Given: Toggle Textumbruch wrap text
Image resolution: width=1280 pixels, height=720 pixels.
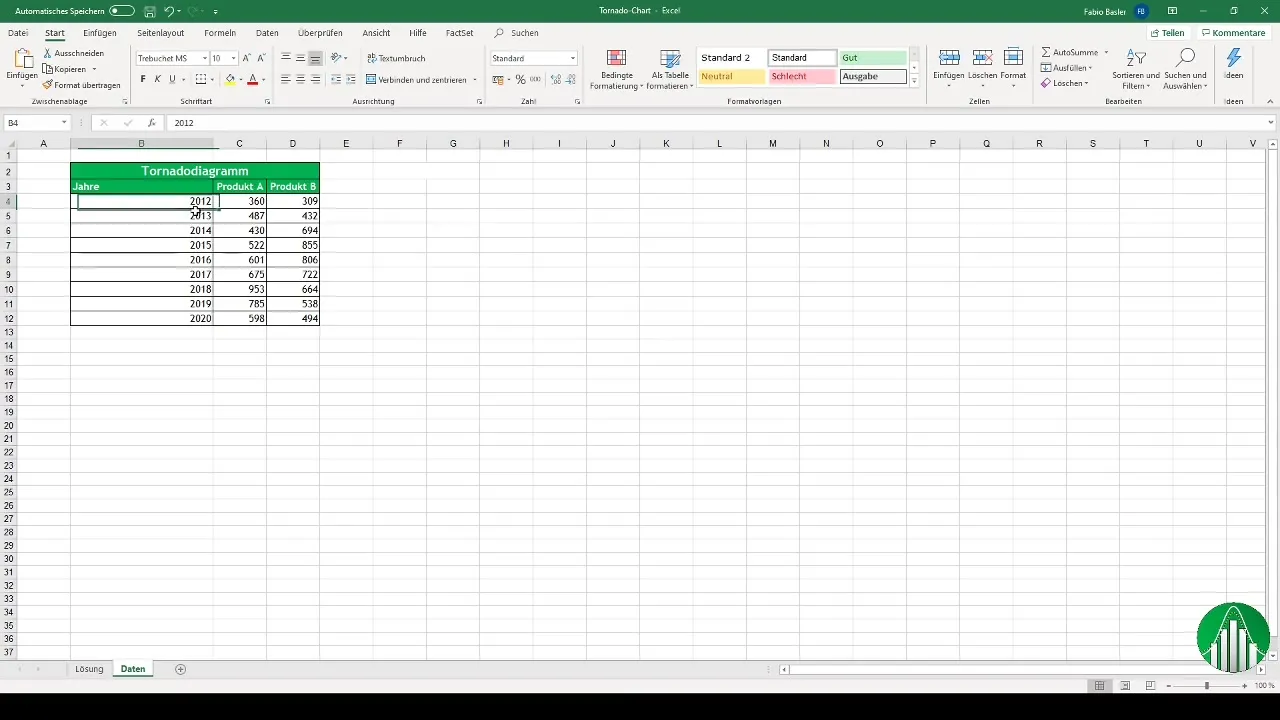Looking at the screenshot, I should pyautogui.click(x=396, y=58).
